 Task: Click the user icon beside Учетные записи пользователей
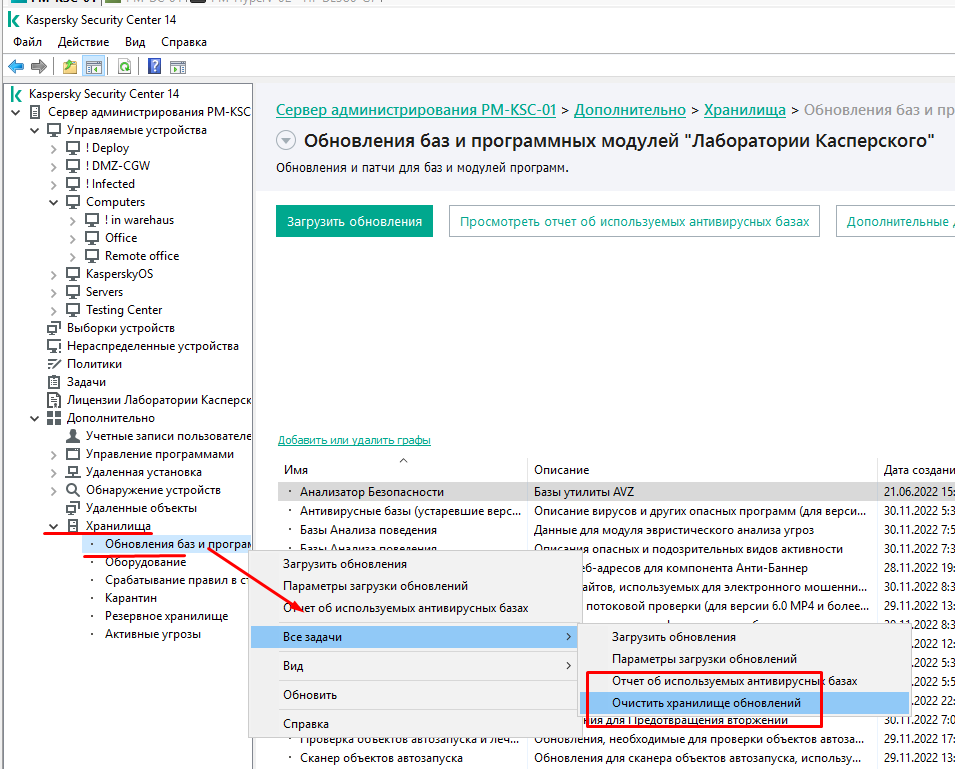(x=73, y=436)
